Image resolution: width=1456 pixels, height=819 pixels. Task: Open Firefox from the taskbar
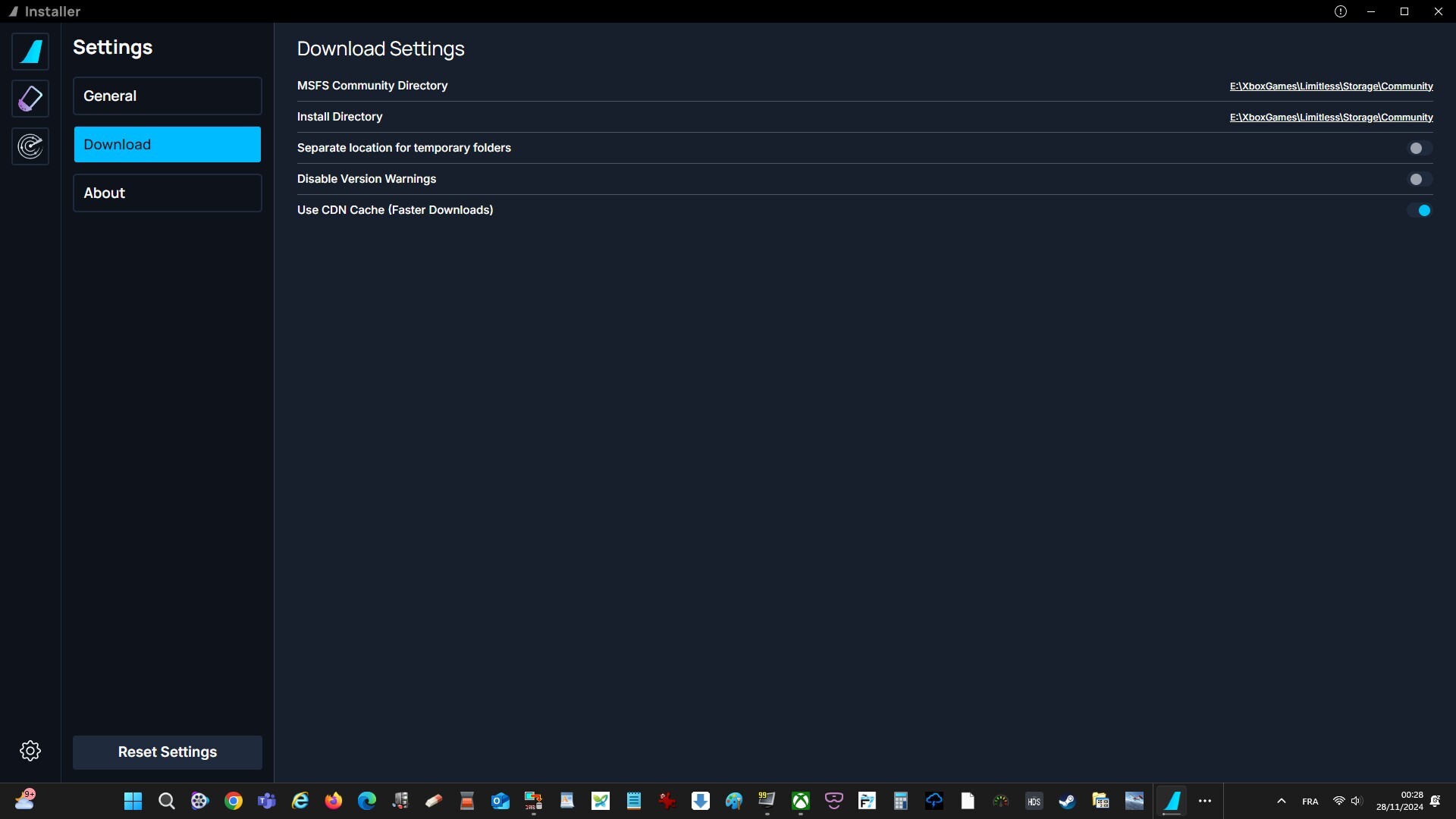pos(334,801)
